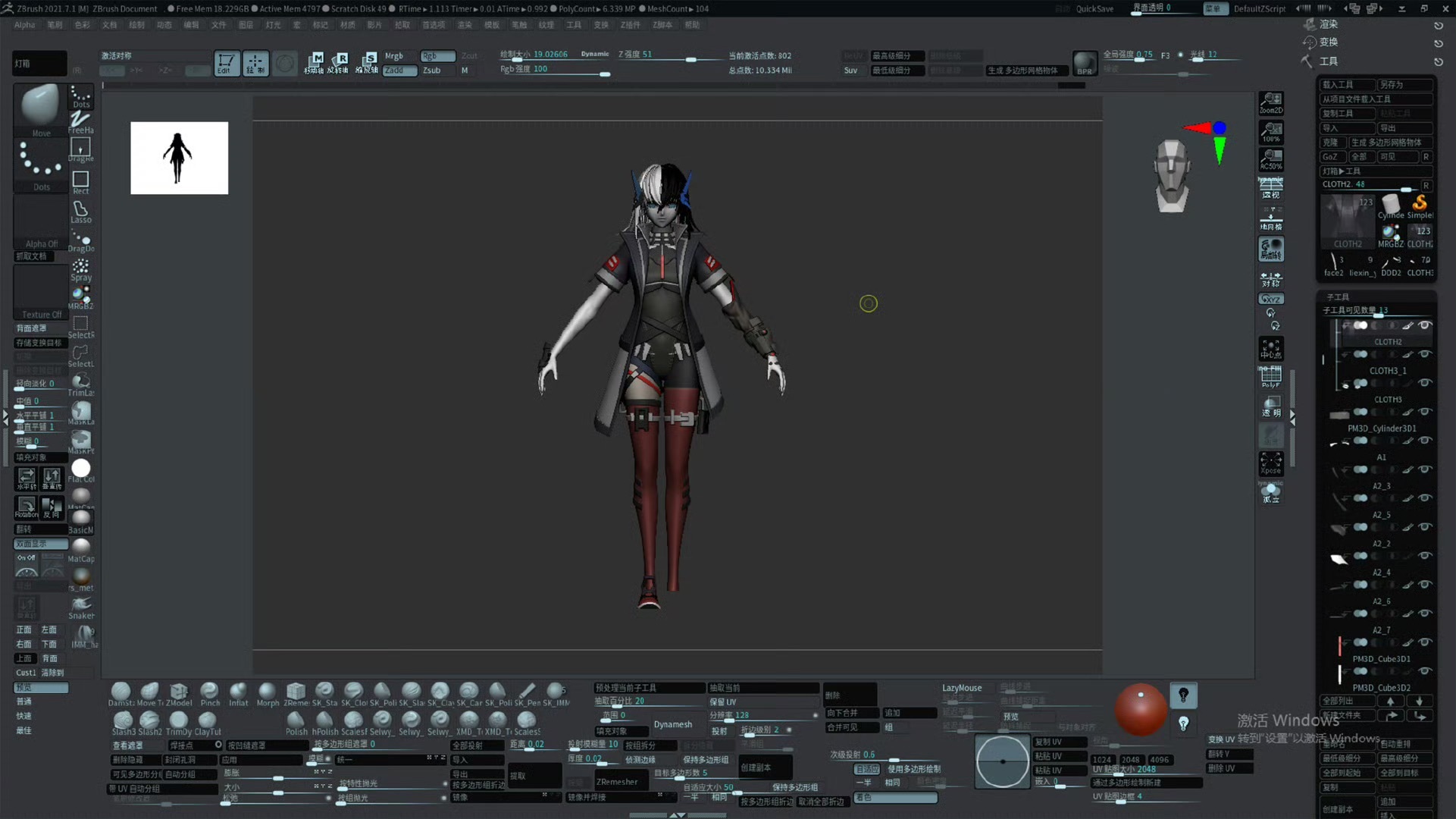Select the Inflat brush
This screenshot has height=819, width=1456.
point(238,694)
